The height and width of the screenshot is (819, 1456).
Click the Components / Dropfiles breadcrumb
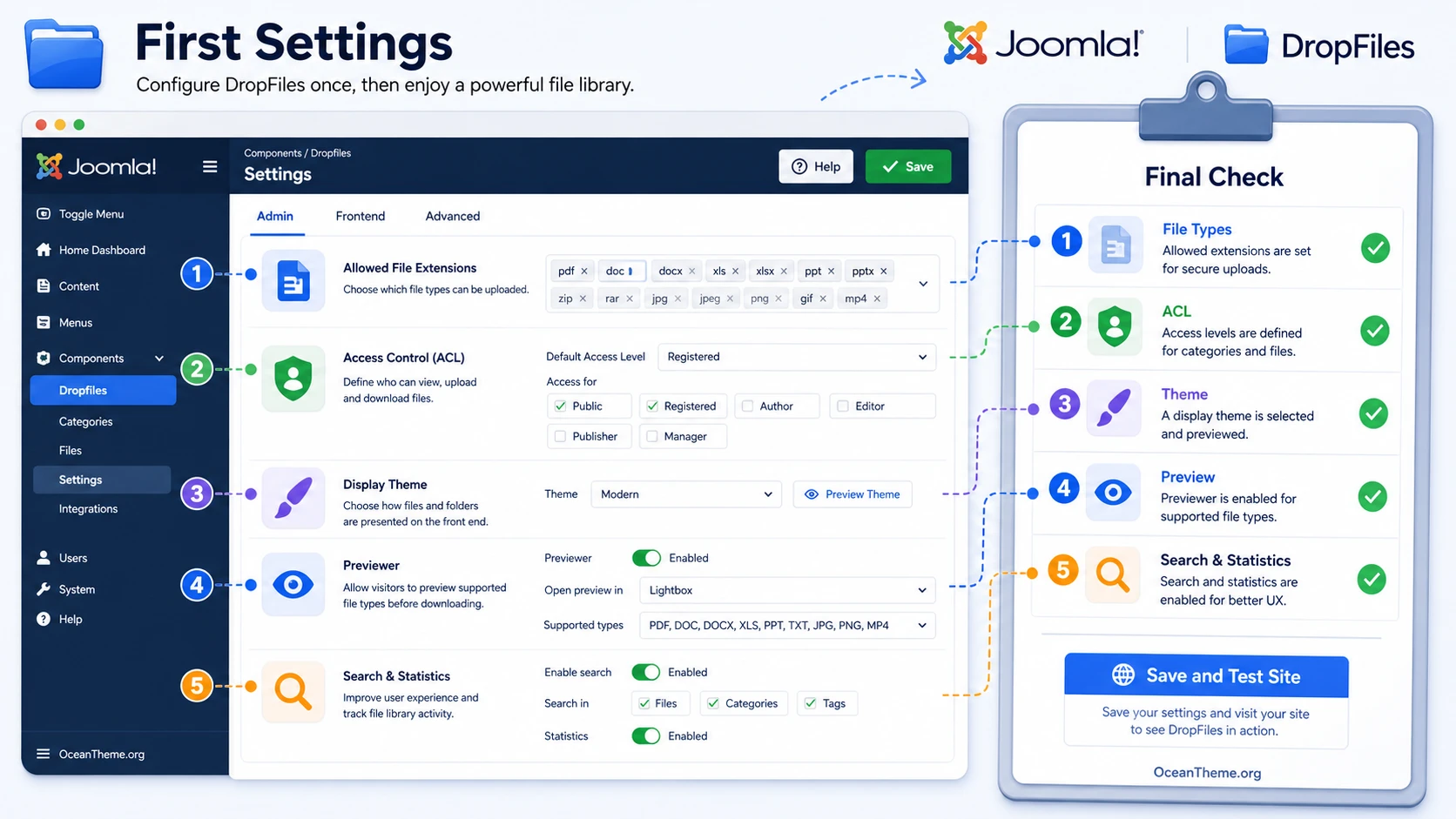[298, 153]
